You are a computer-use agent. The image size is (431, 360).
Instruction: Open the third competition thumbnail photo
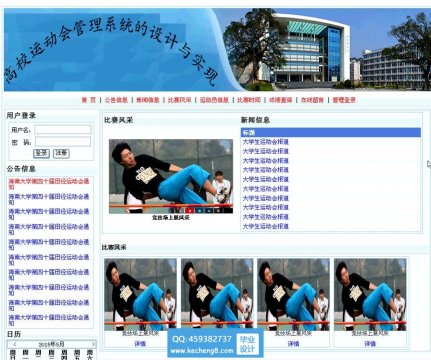(293, 294)
